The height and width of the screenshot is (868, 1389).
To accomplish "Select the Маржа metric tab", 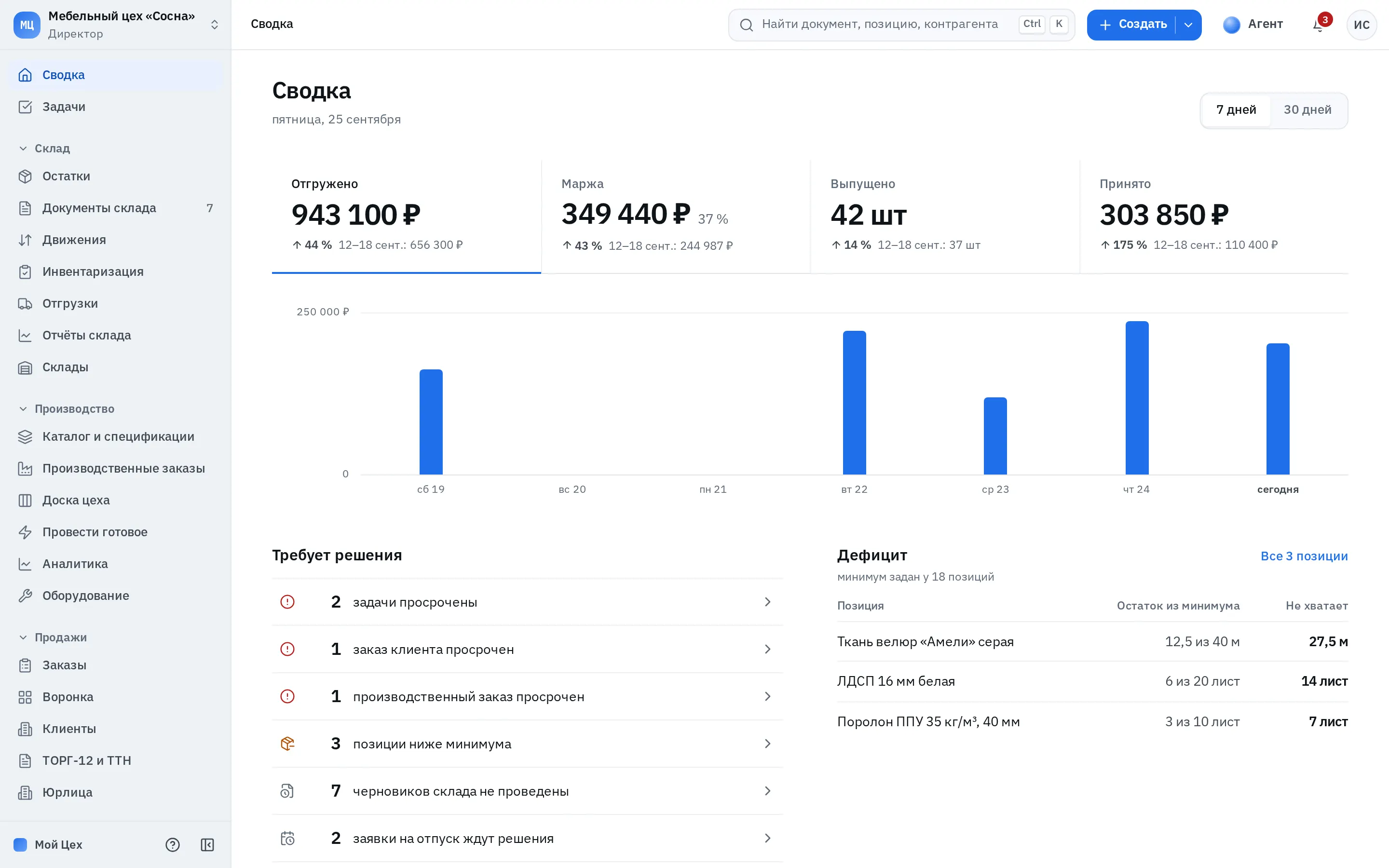I will 676,217.
